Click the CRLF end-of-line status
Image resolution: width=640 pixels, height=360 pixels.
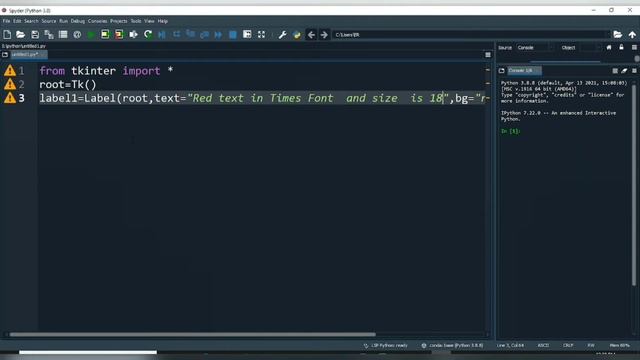point(568,345)
